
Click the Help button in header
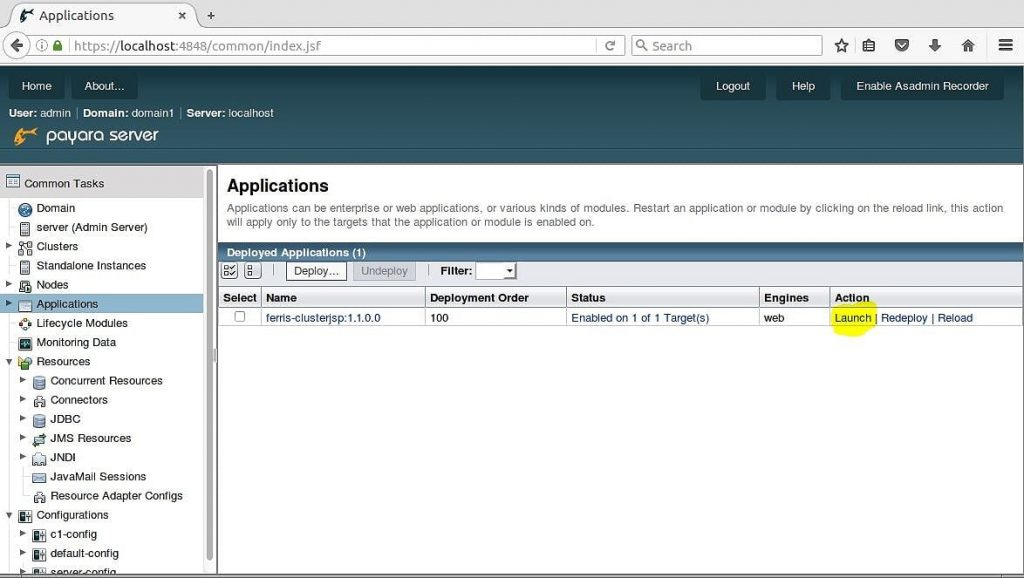pos(803,86)
